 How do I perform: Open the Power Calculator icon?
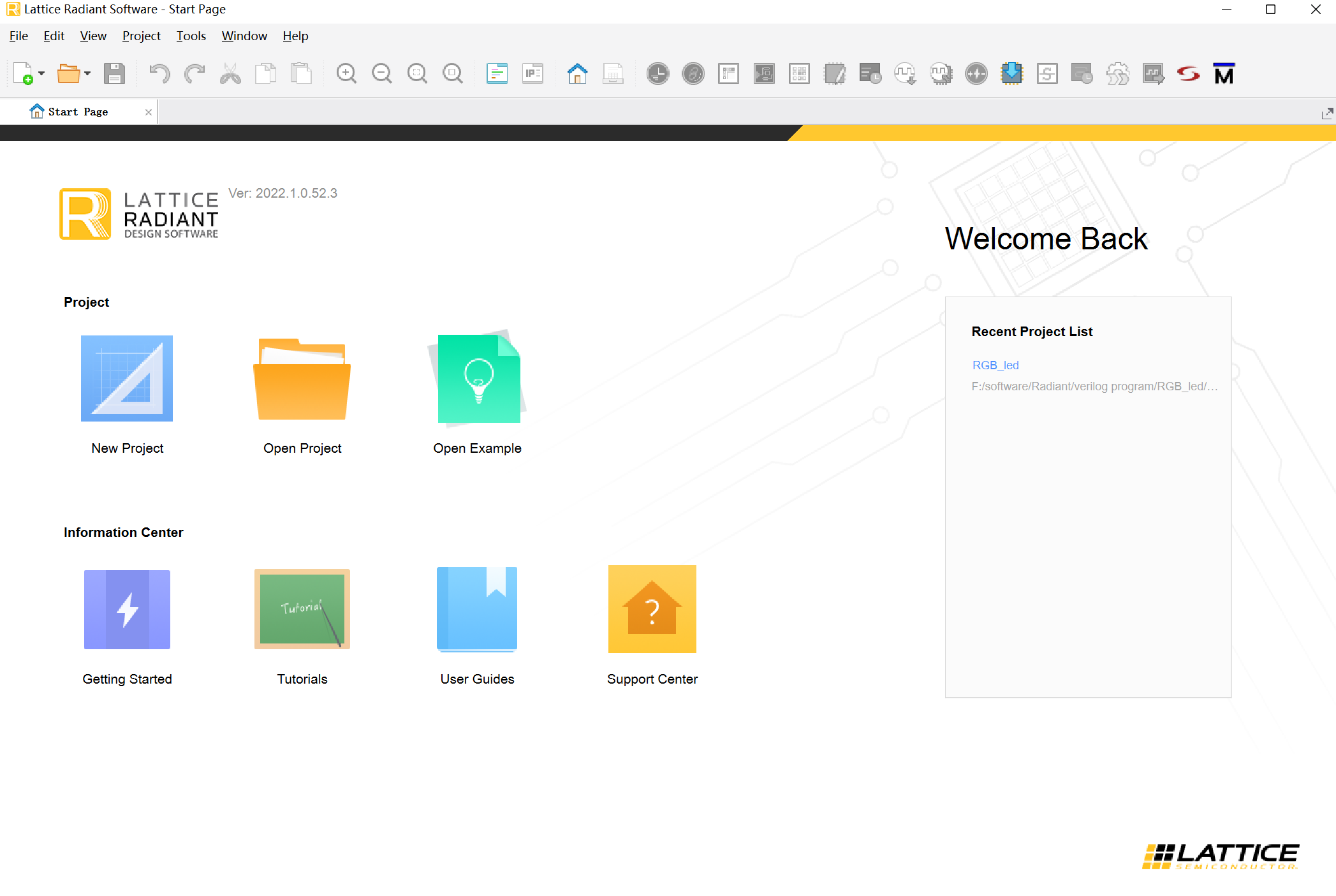coord(976,74)
